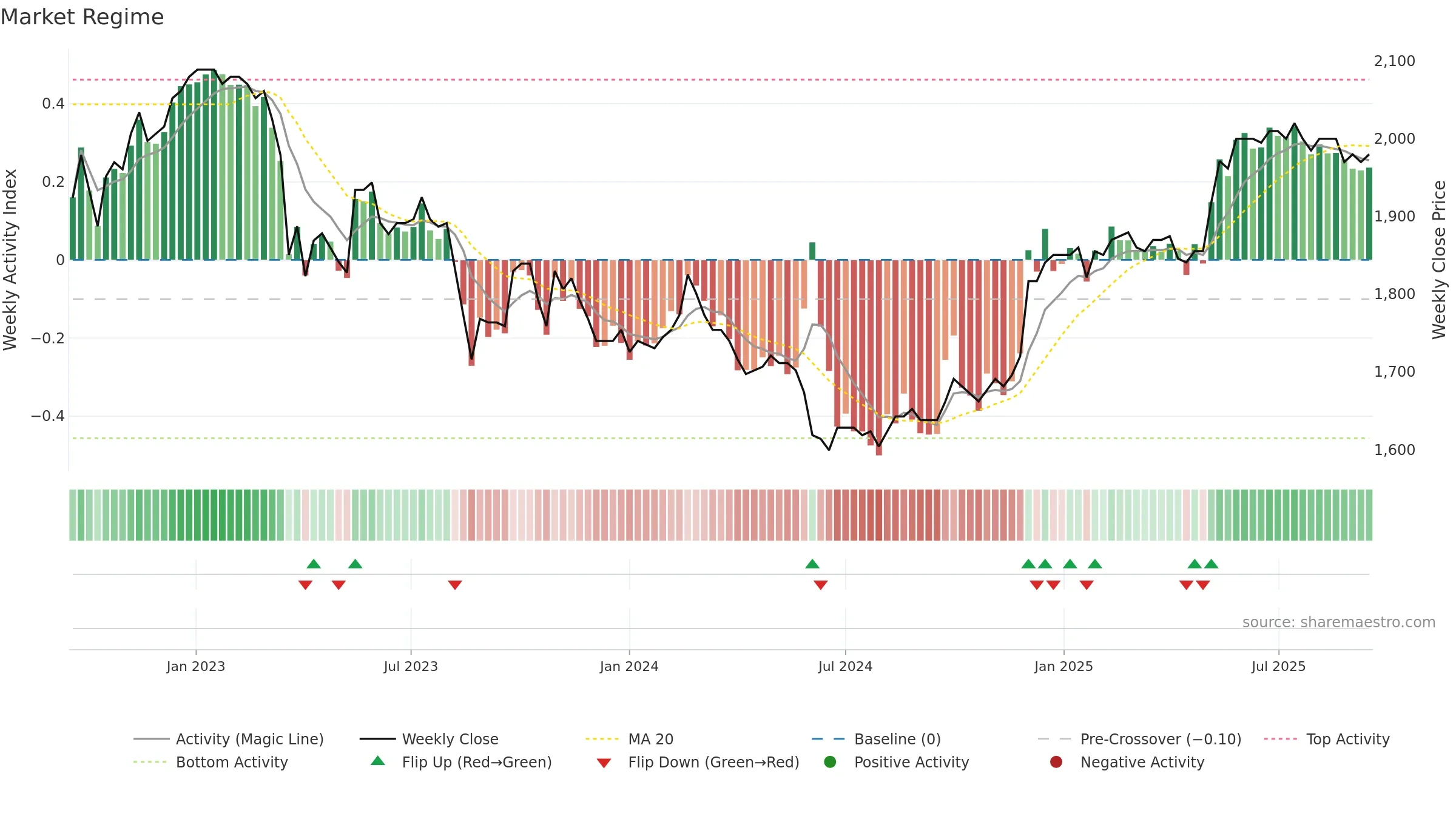The height and width of the screenshot is (819, 1456).
Task: Click the red flip-down marker near Aug 2023
Action: [x=455, y=585]
